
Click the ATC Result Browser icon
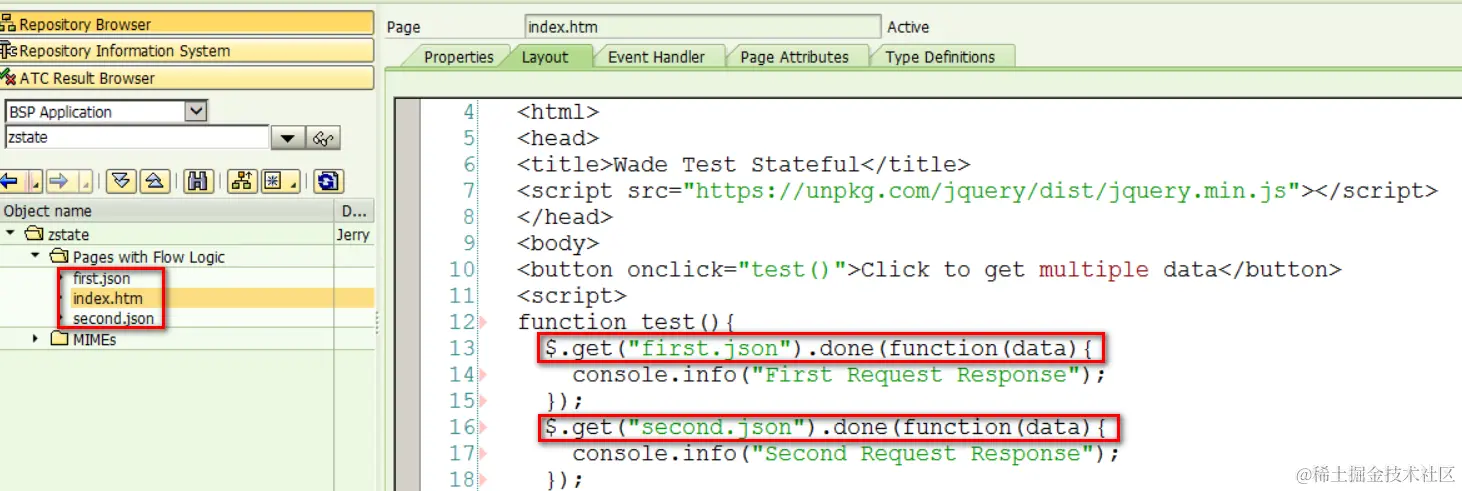click(x=9, y=77)
